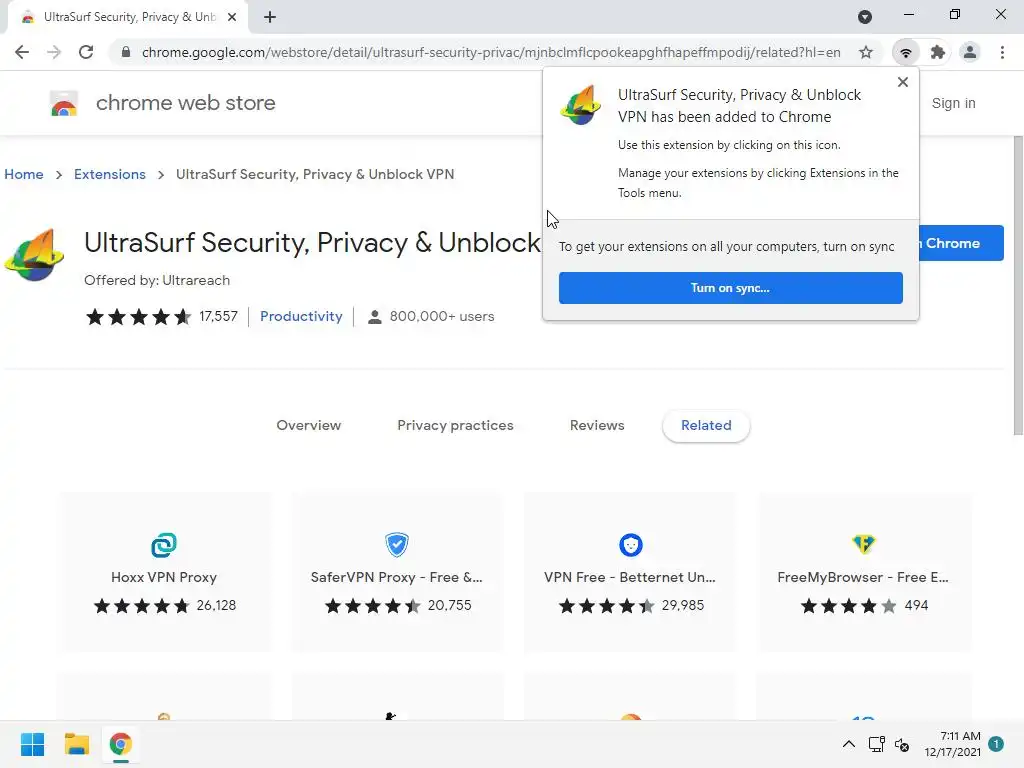
Task: Open the tab search dropdown arrow
Action: click(x=865, y=17)
